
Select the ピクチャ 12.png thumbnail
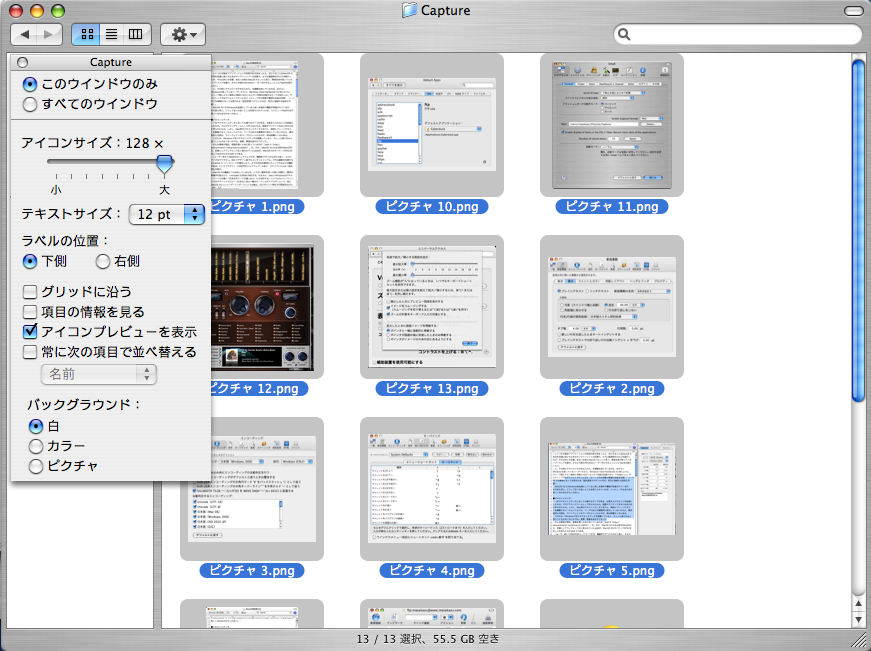point(267,307)
